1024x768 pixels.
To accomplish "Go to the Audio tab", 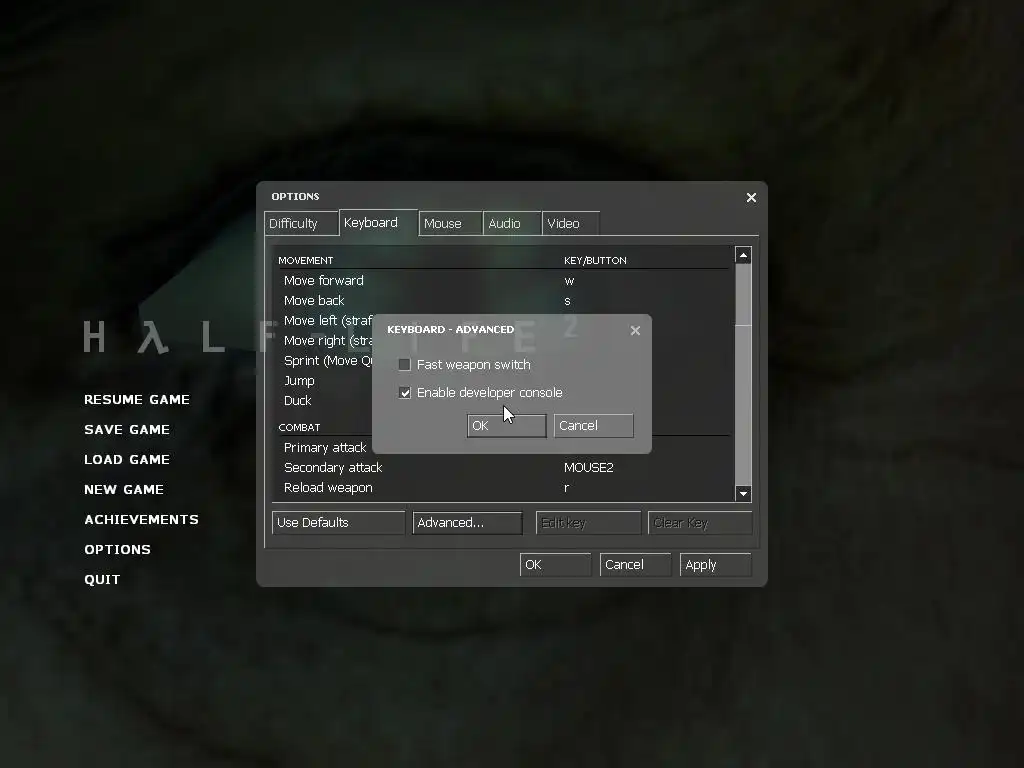I will coord(512,223).
